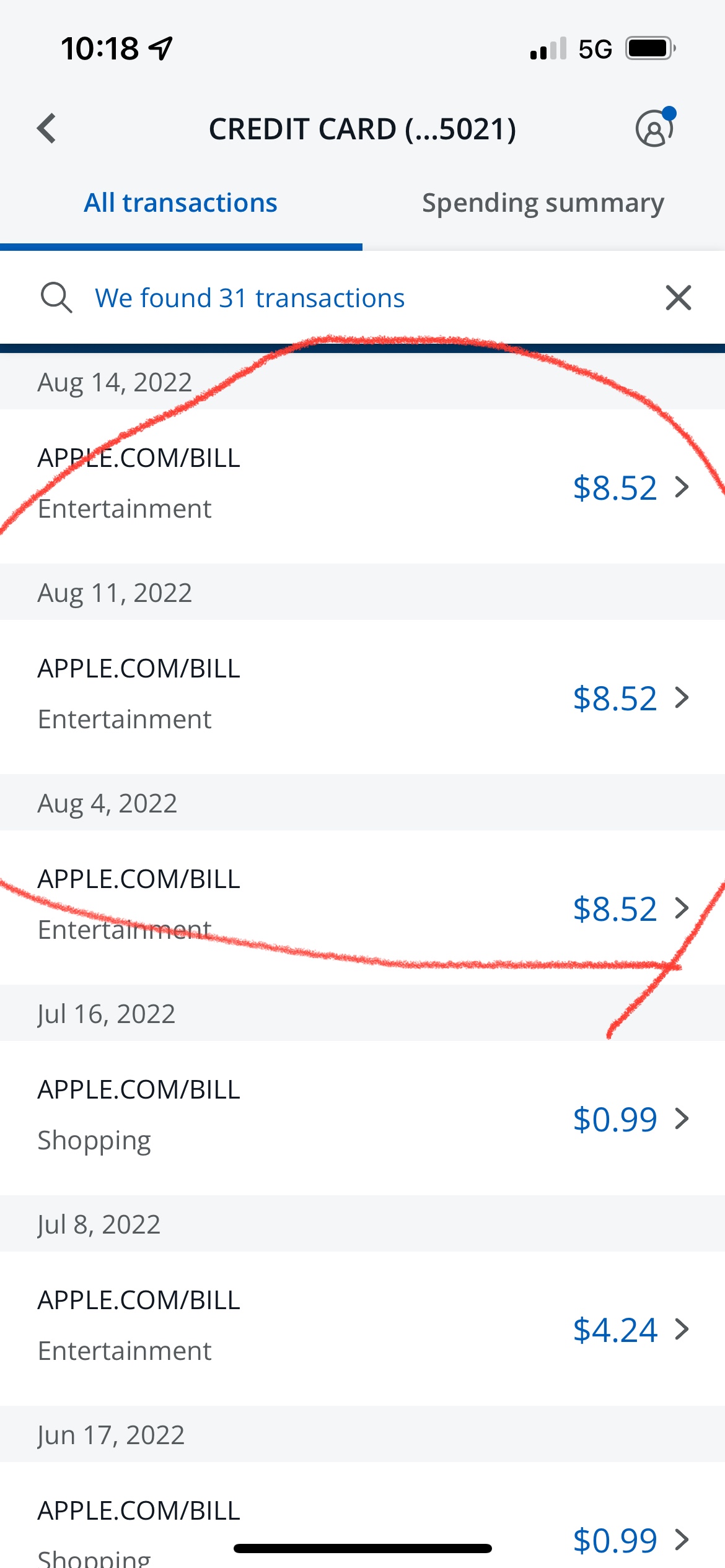Open the profile icon with notification dot
Viewport: 725px width, 1568px height.
[x=654, y=129]
